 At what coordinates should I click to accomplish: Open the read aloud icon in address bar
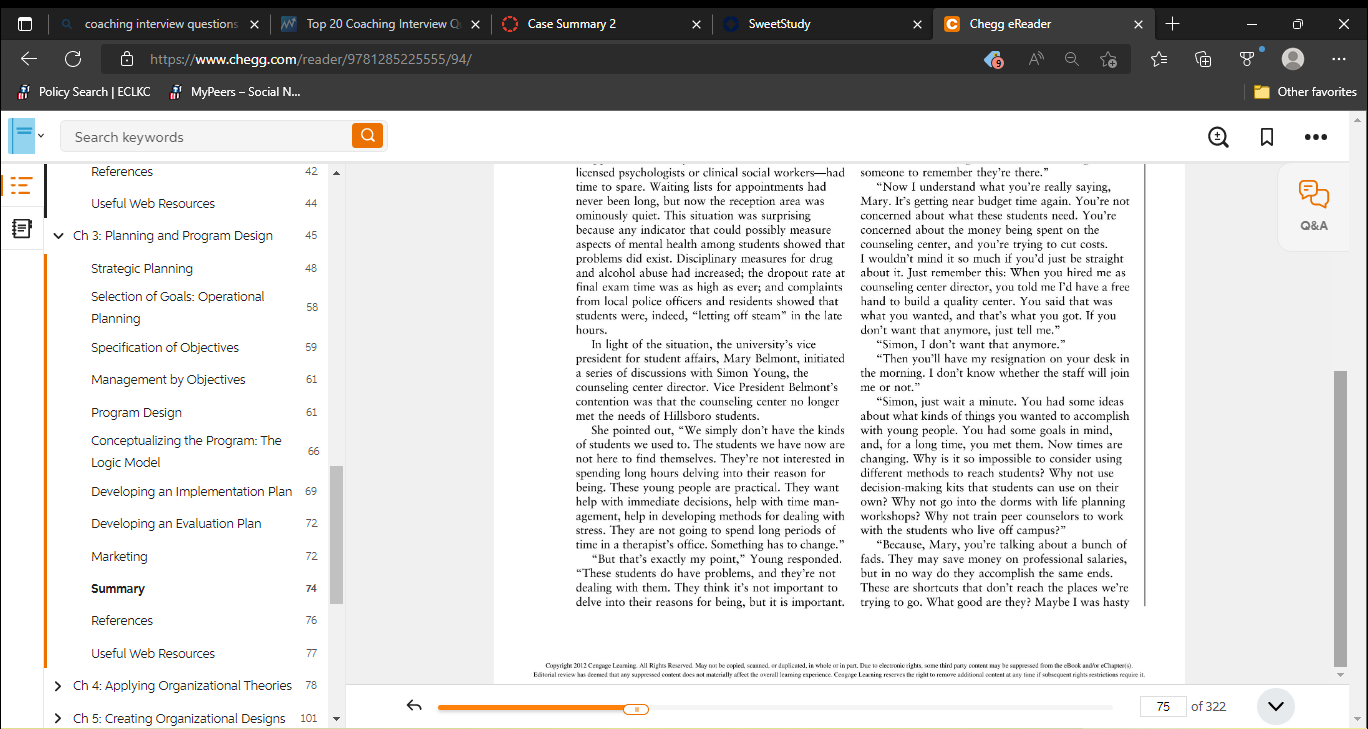[x=1036, y=59]
